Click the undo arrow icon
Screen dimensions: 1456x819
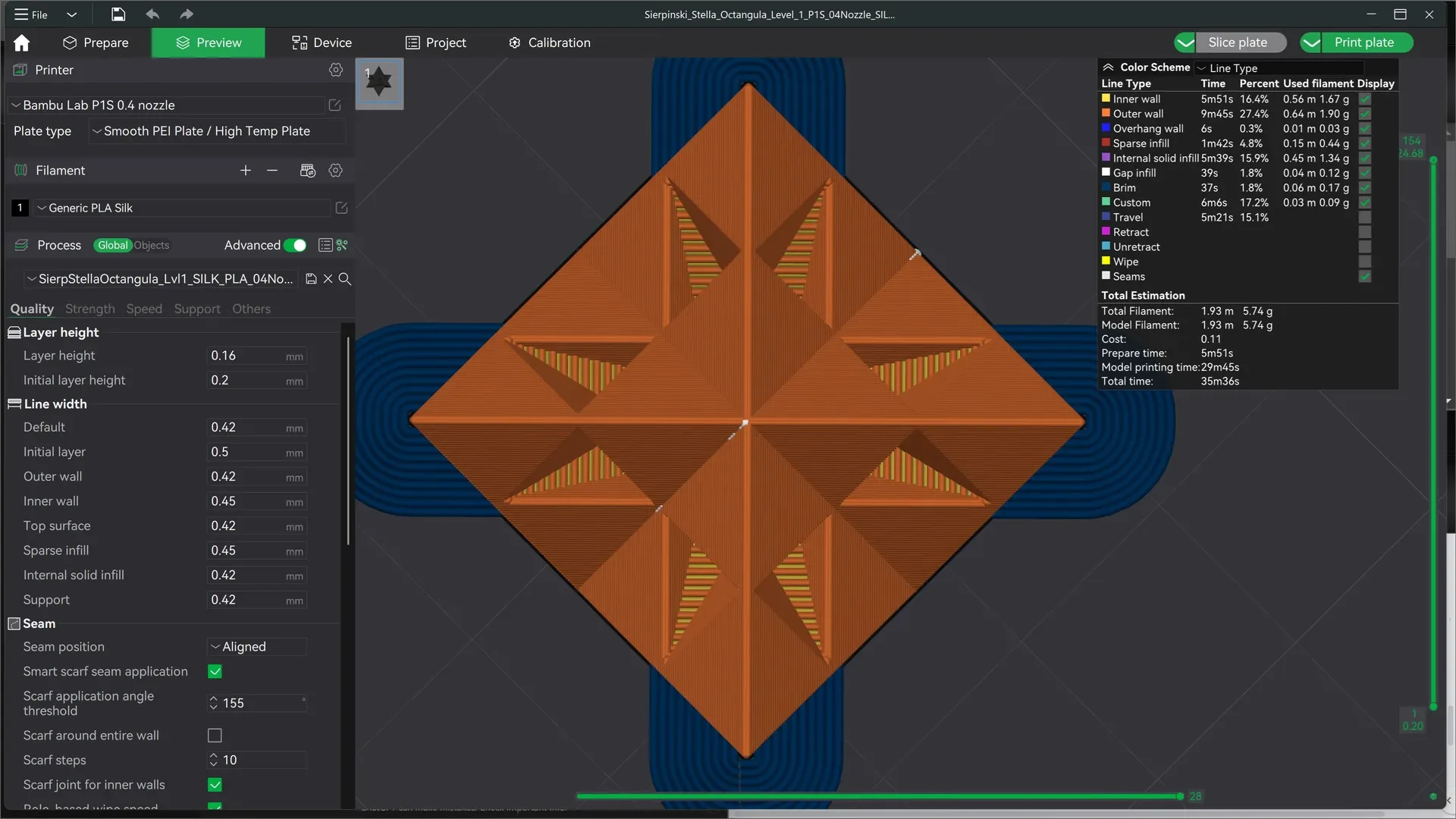[152, 14]
